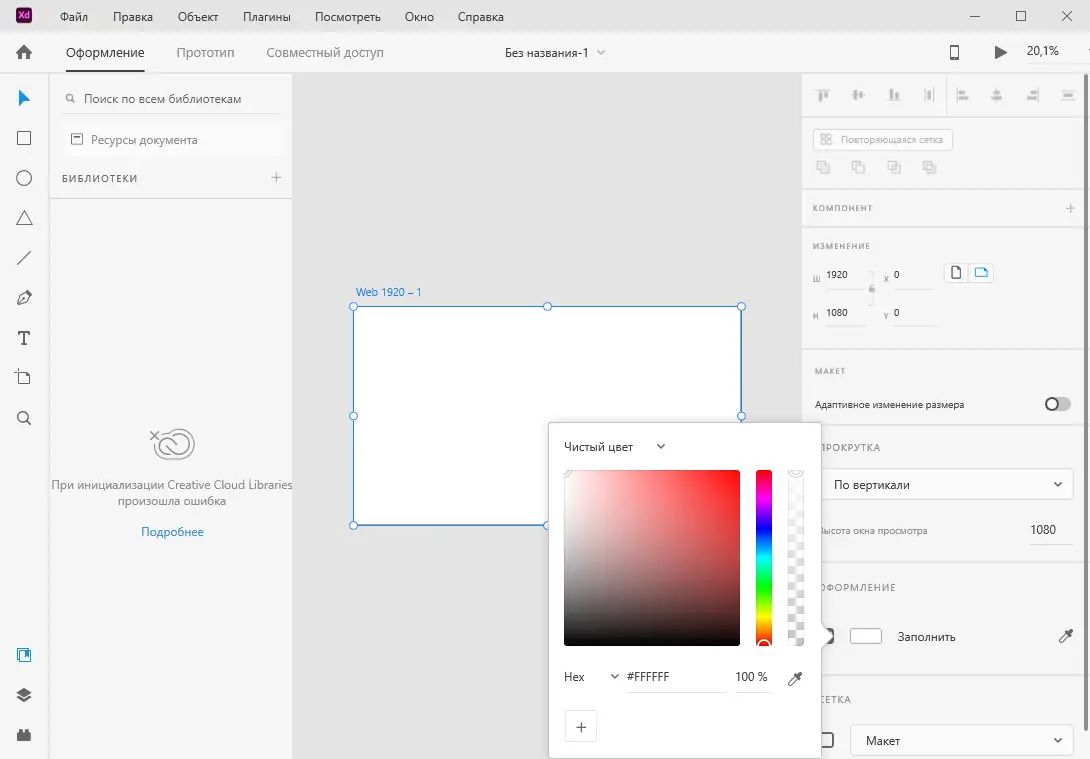Open the Подробнее link
This screenshot has width=1090, height=759.
tap(172, 532)
